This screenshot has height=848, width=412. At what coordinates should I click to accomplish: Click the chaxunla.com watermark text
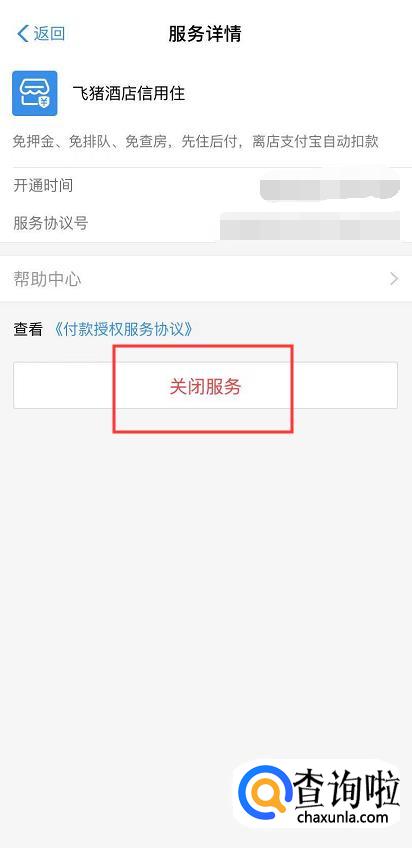pos(341,817)
